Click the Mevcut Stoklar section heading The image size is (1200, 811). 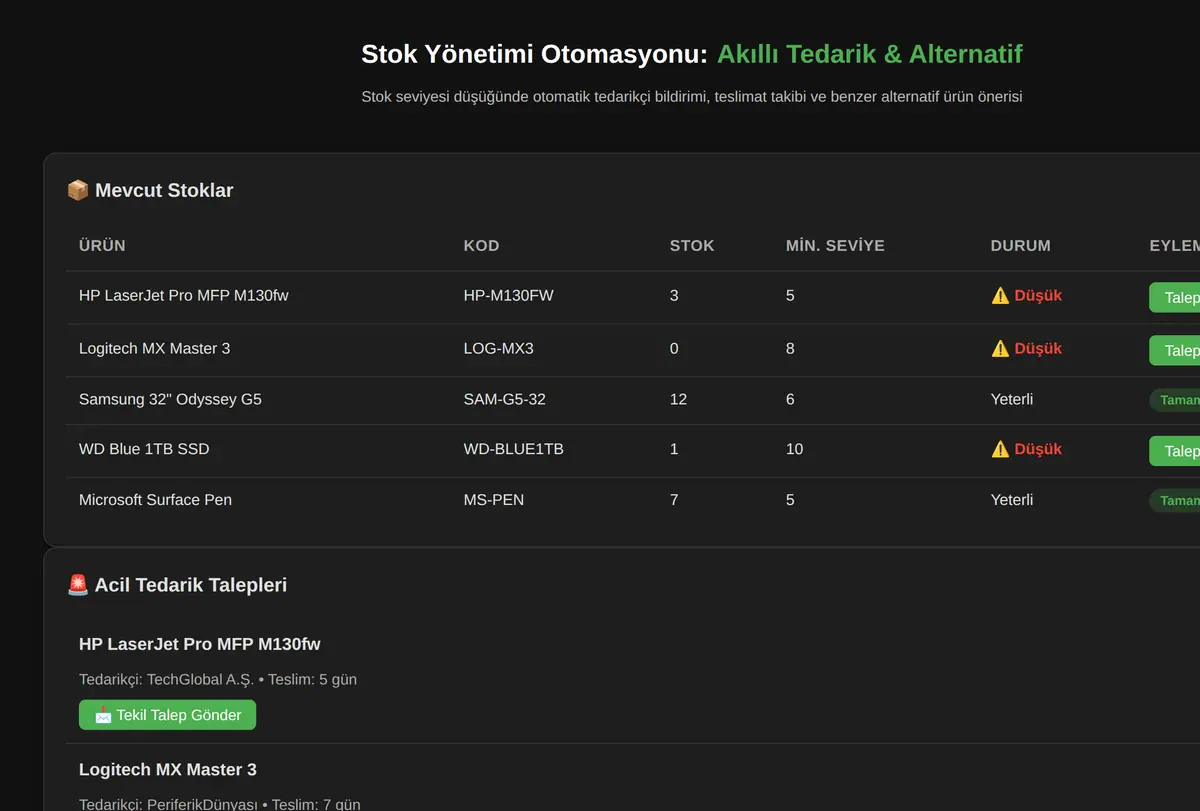pyautogui.click(x=150, y=190)
